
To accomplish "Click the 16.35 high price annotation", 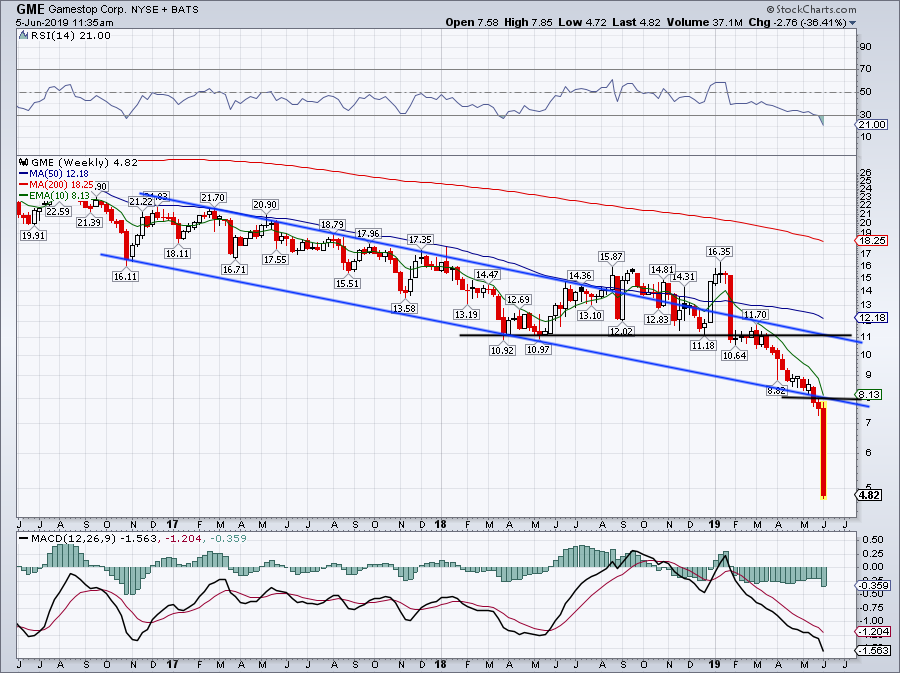I will (x=719, y=252).
